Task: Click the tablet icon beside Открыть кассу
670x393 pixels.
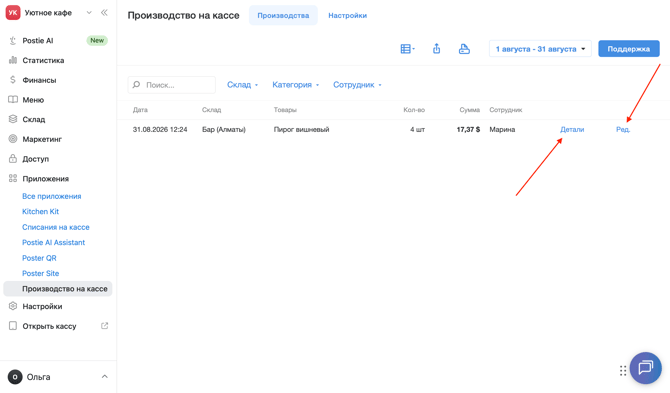Action: coord(13,326)
